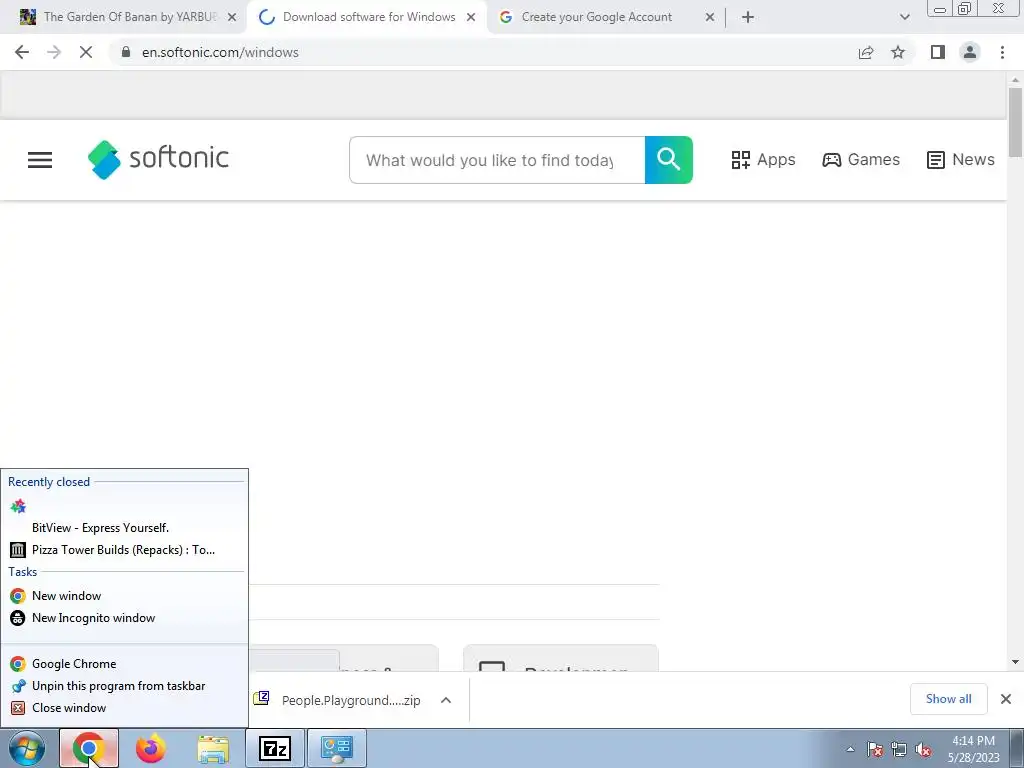Viewport: 1024px width, 768px height.
Task: Click the Softonic logo
Action: [158, 159]
